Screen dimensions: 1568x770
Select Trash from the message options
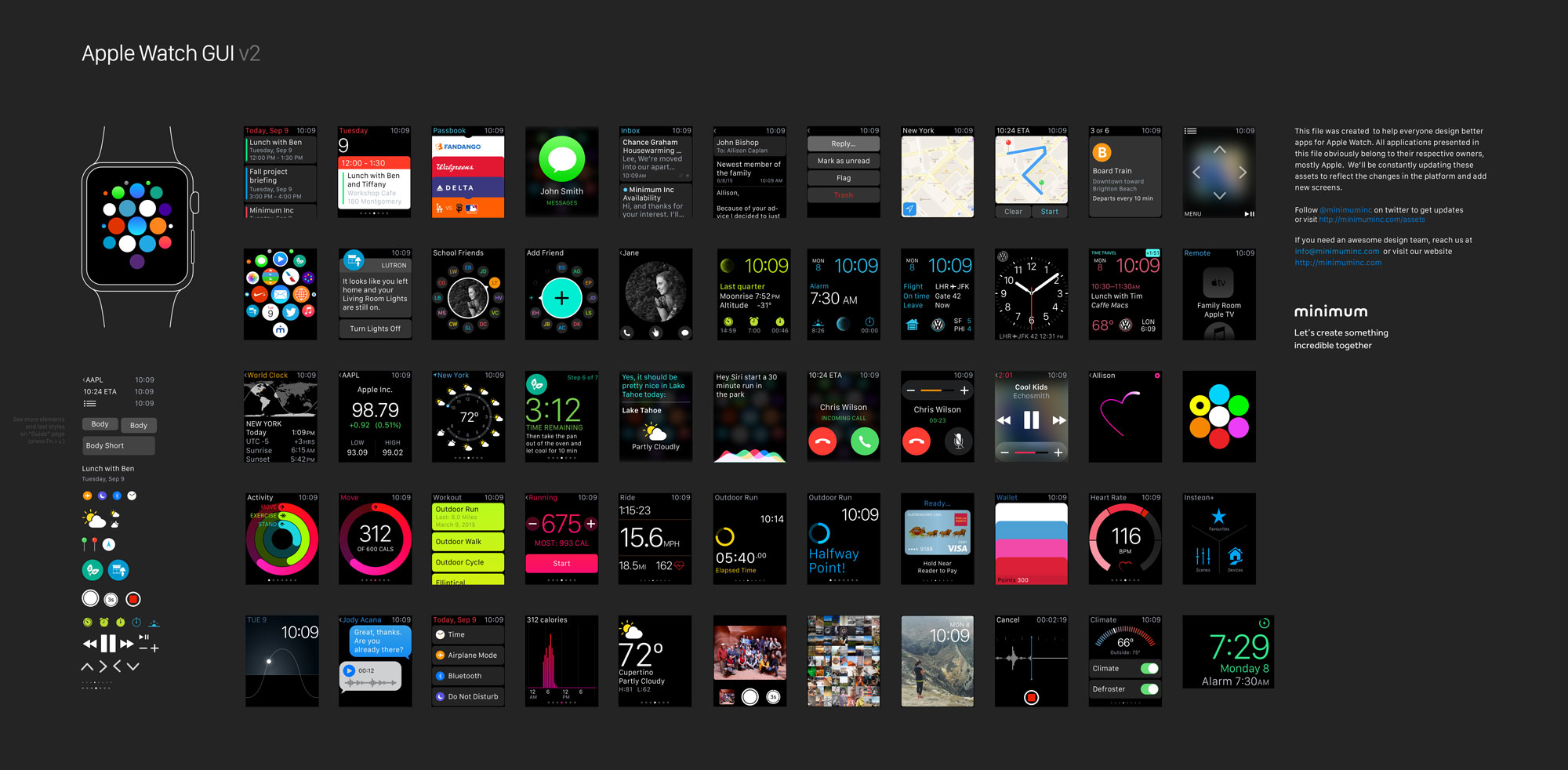[843, 194]
